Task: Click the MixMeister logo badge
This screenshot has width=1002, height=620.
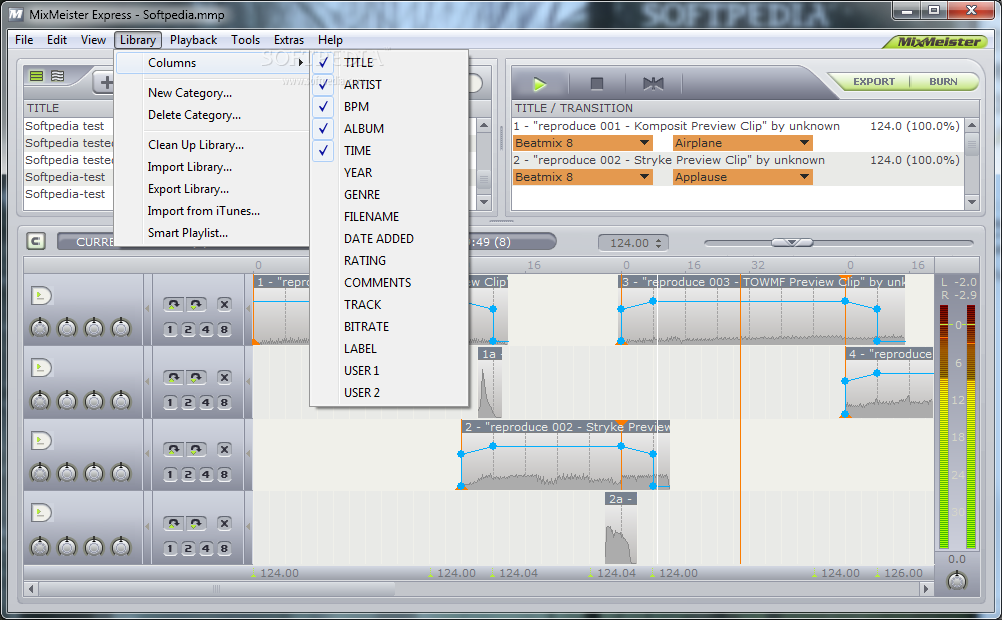Action: (x=936, y=42)
